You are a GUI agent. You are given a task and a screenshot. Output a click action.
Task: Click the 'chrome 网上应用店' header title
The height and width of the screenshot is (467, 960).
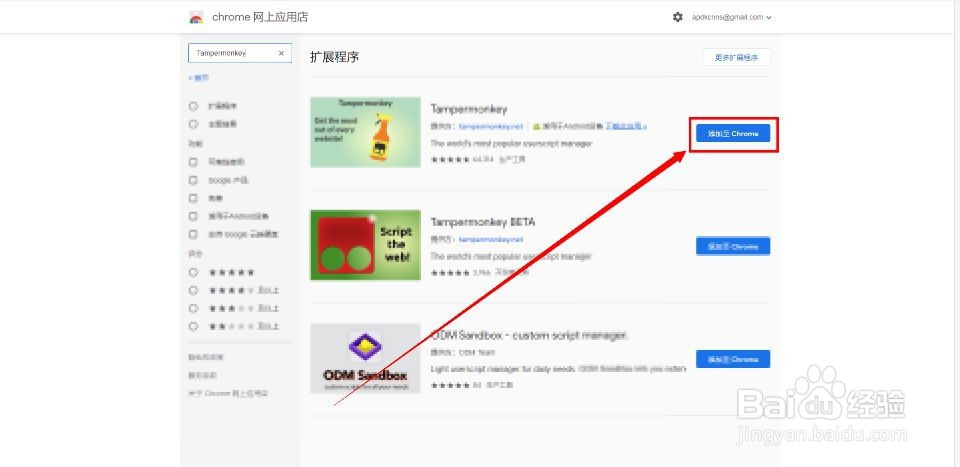point(260,17)
